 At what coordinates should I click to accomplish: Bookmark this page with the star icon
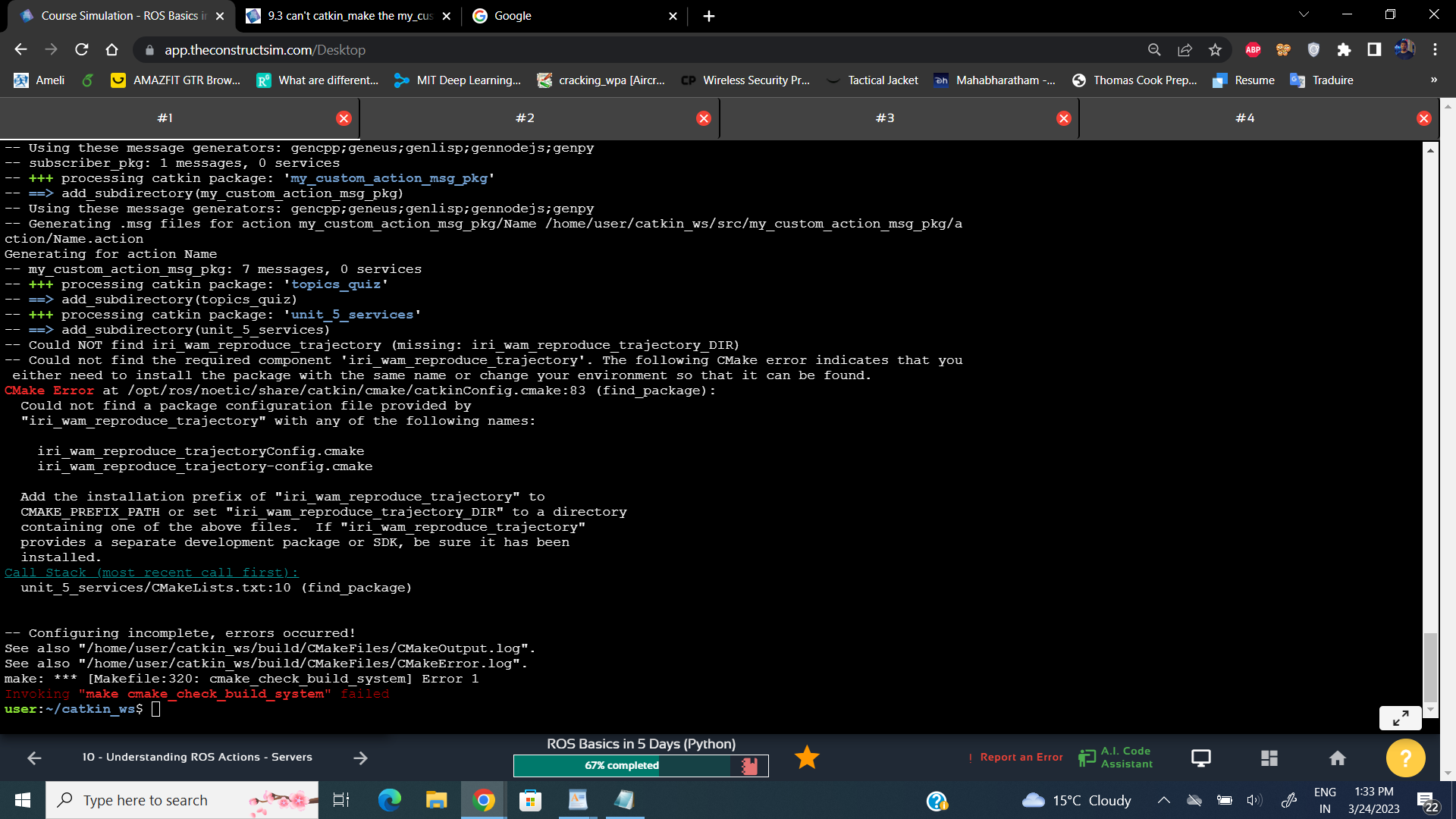1216,50
